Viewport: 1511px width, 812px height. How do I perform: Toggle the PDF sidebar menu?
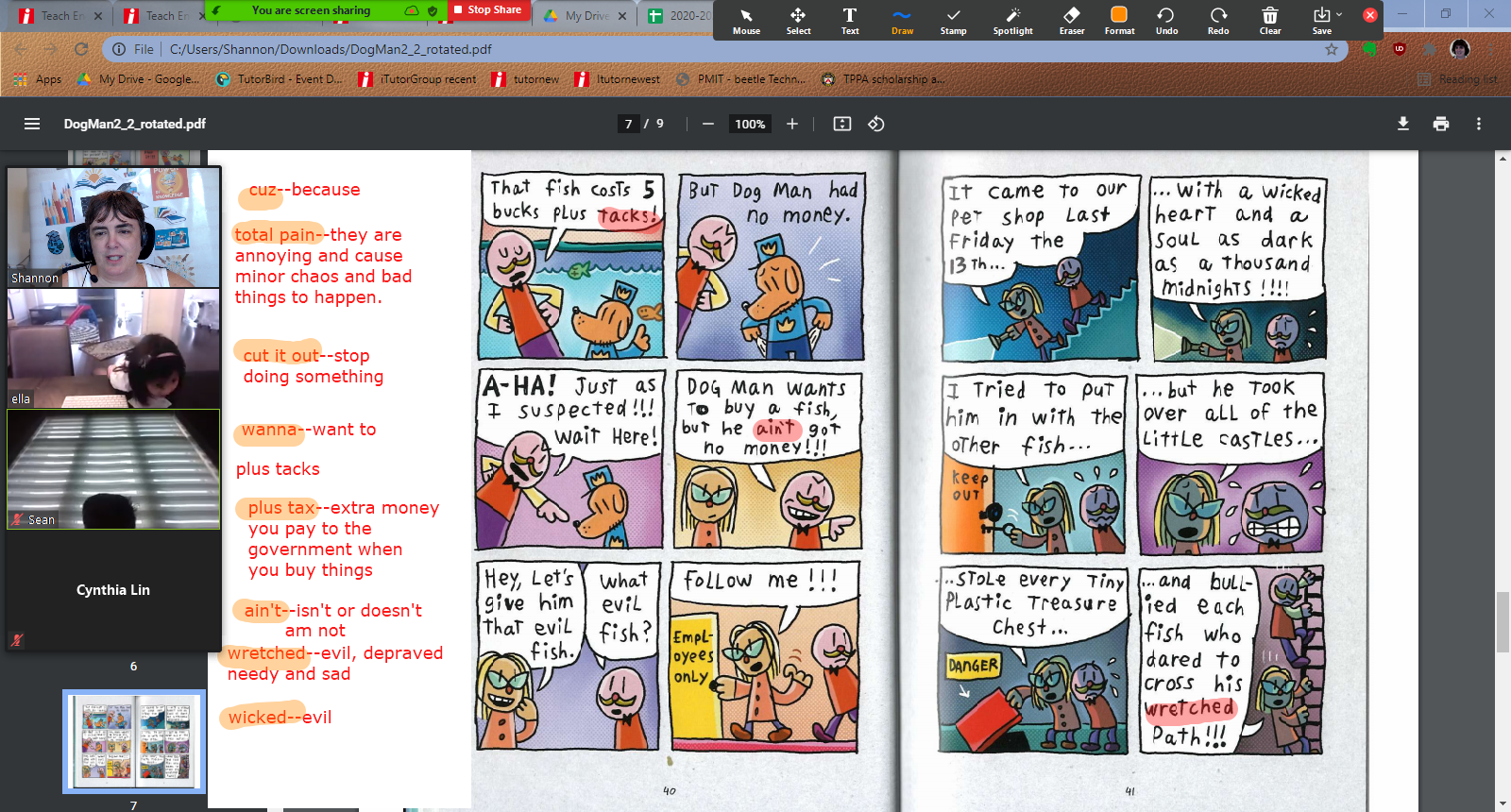(32, 124)
